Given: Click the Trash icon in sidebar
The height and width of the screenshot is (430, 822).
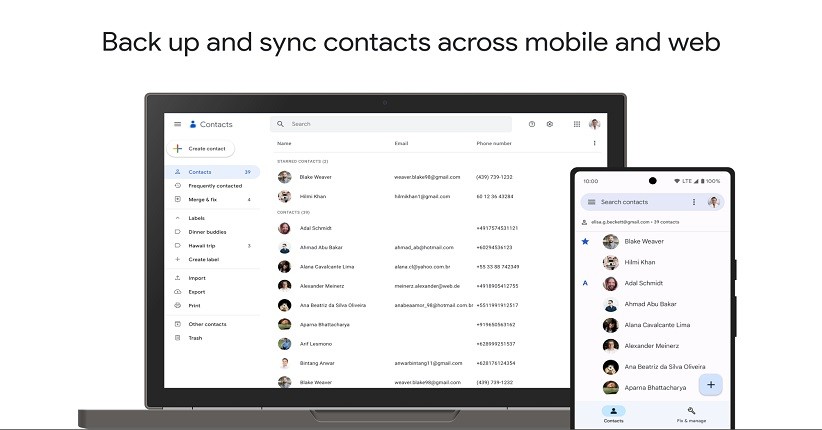Looking at the screenshot, I should pos(178,338).
